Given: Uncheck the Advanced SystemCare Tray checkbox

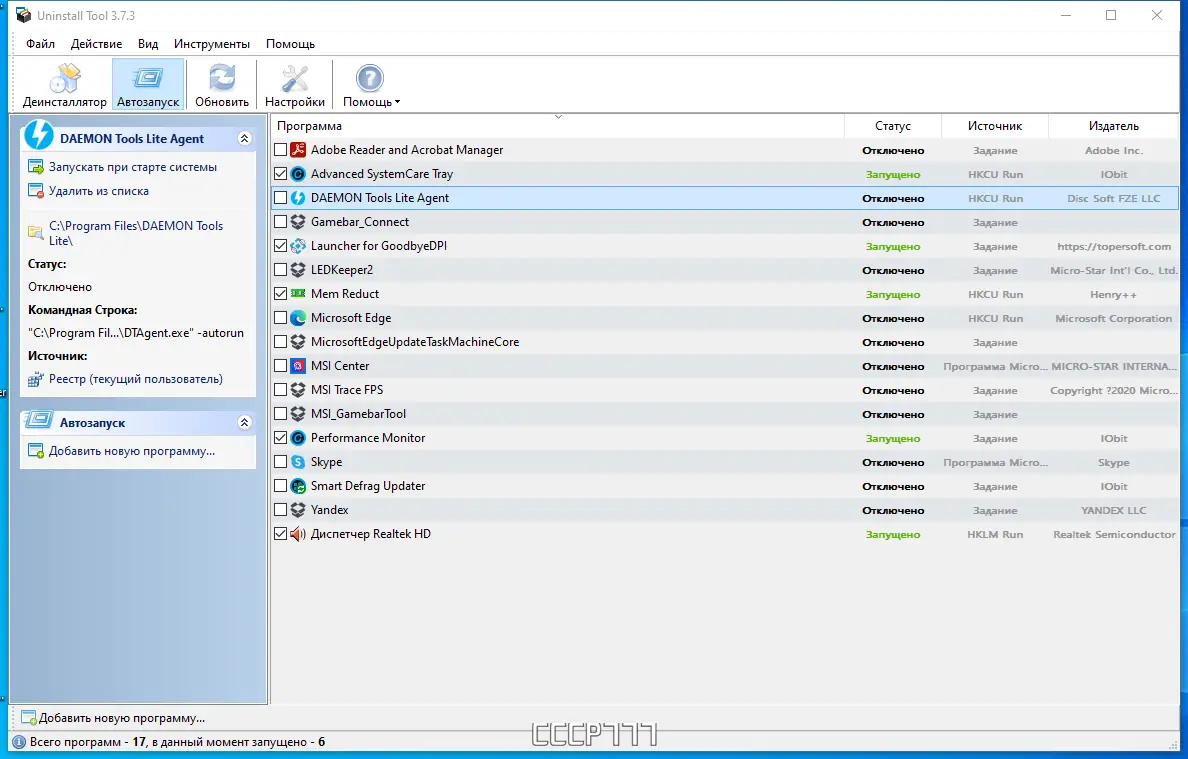Looking at the screenshot, I should coord(280,174).
